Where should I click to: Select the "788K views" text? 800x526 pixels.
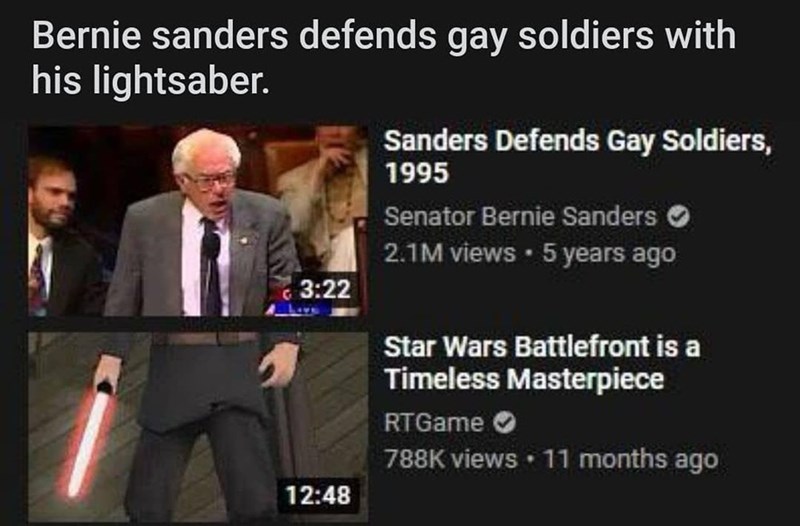pyautogui.click(x=451, y=458)
